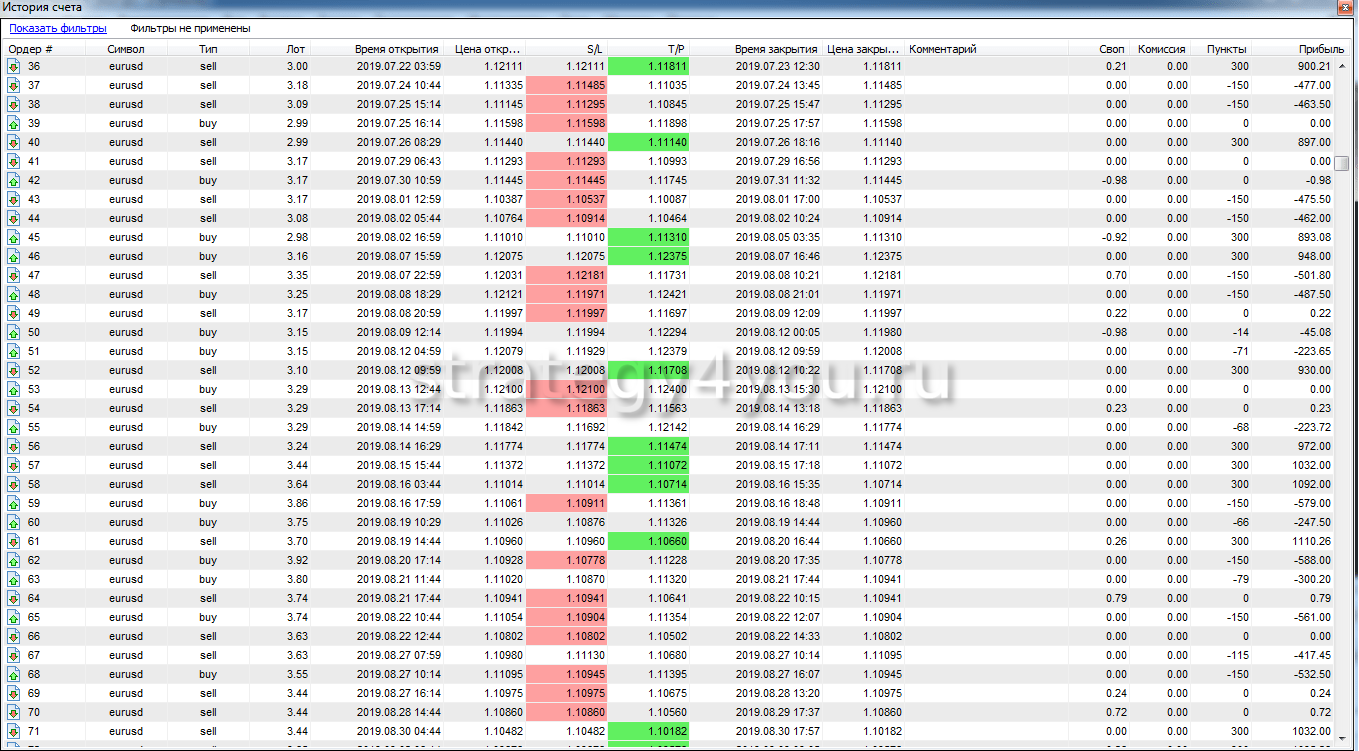Click the icon beside order 71
Screen dimensions: 1359x751
[x=14, y=731]
